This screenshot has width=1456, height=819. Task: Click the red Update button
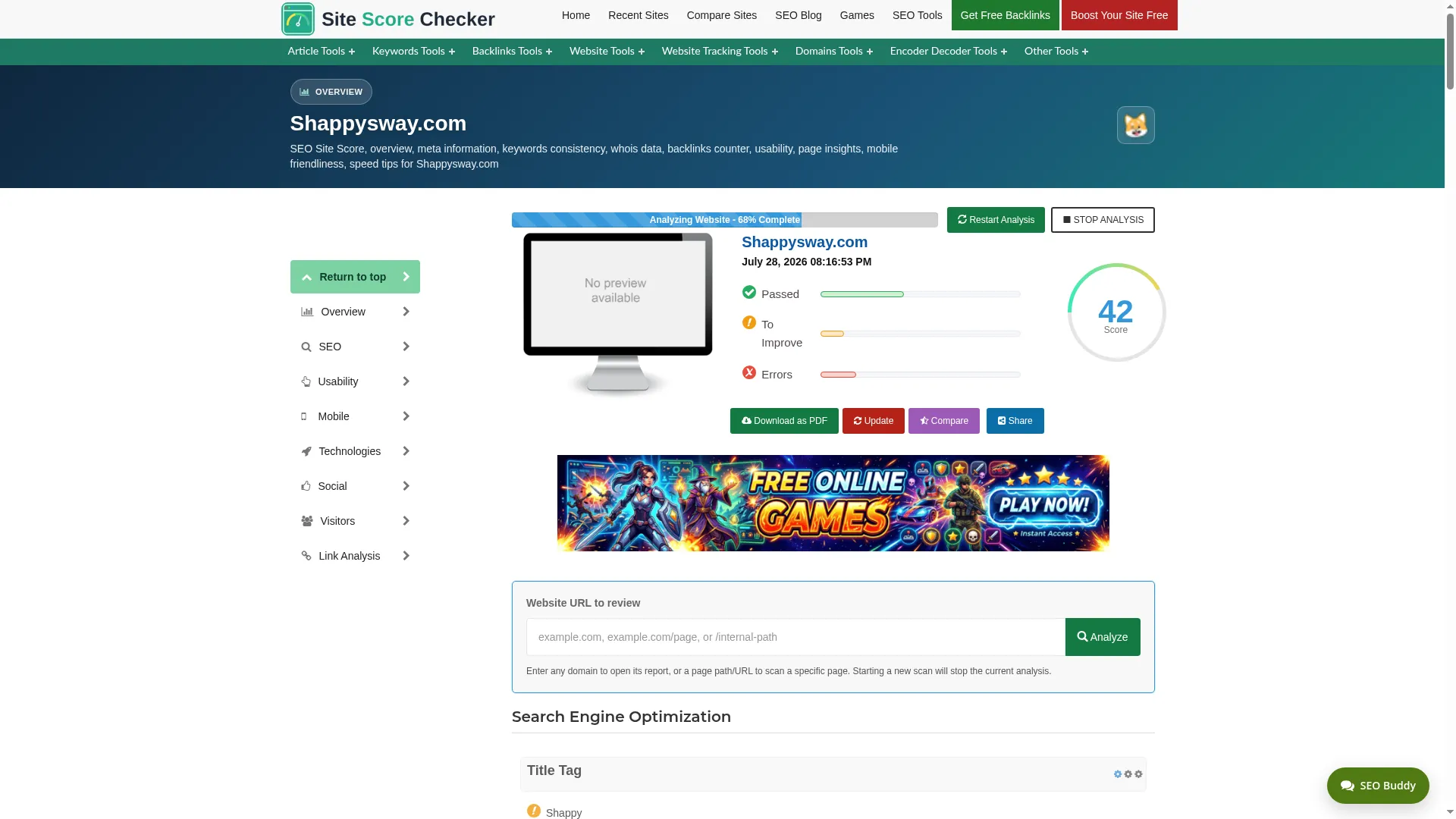[x=873, y=421]
